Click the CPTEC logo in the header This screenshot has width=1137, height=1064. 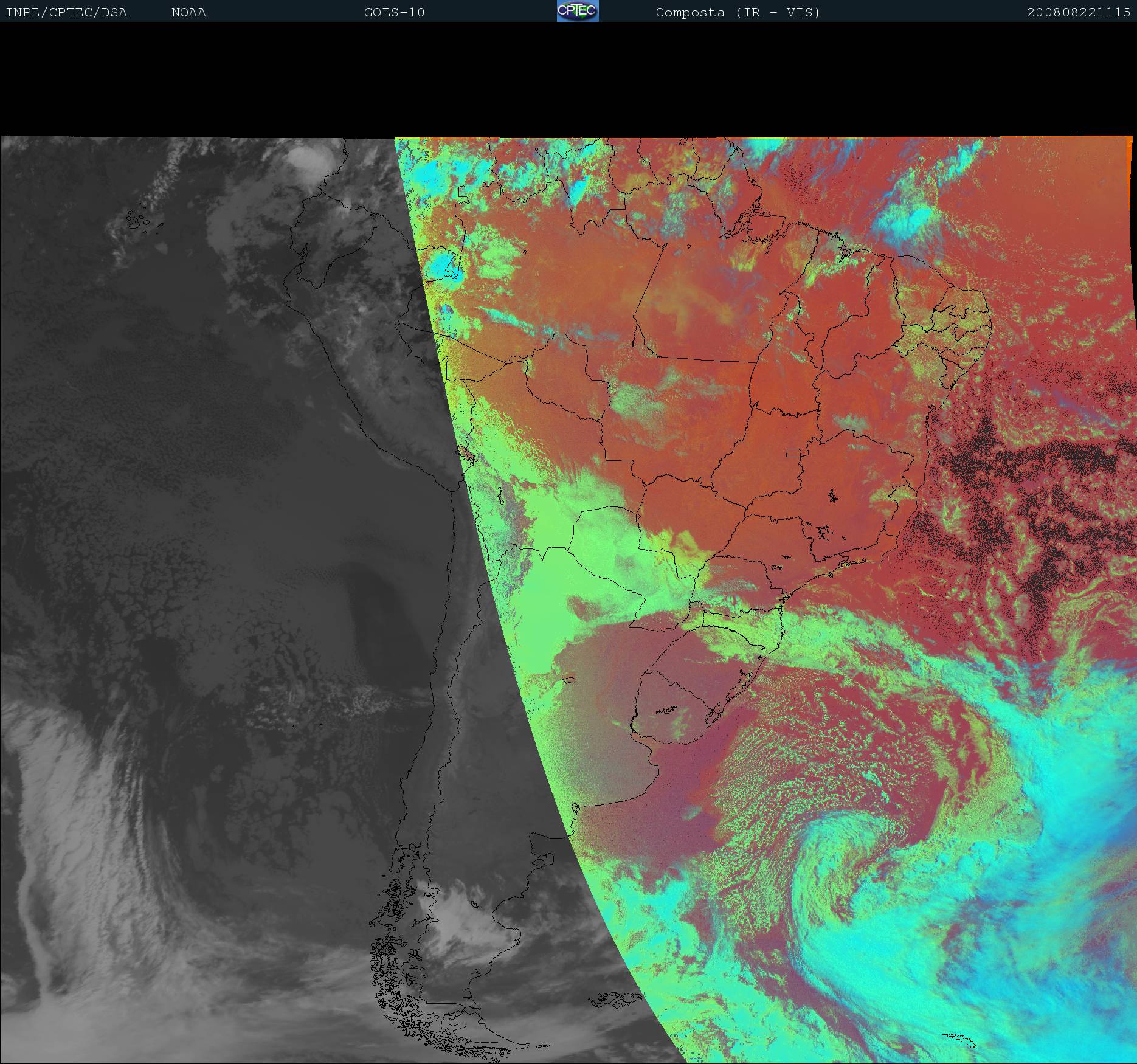click(x=578, y=11)
